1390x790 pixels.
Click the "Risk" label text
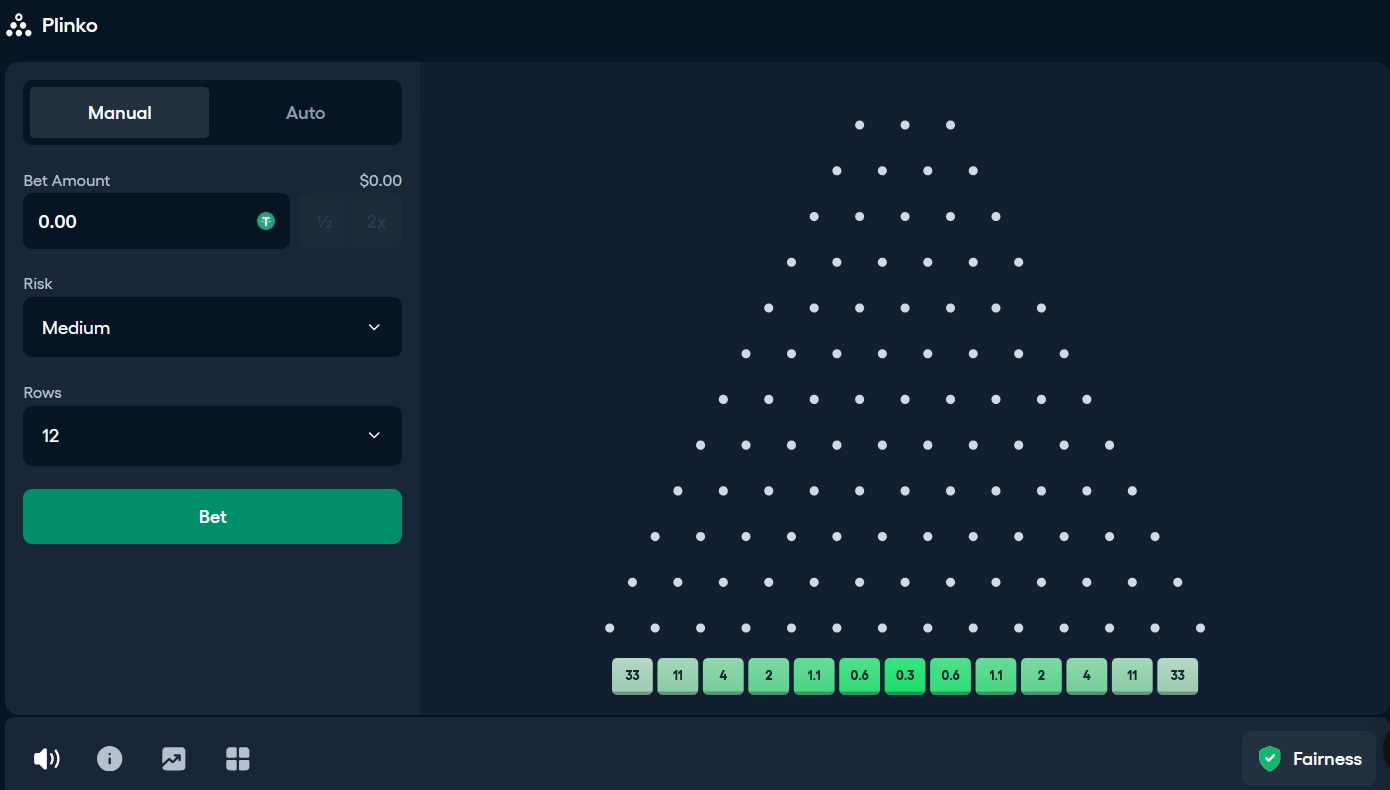38,284
